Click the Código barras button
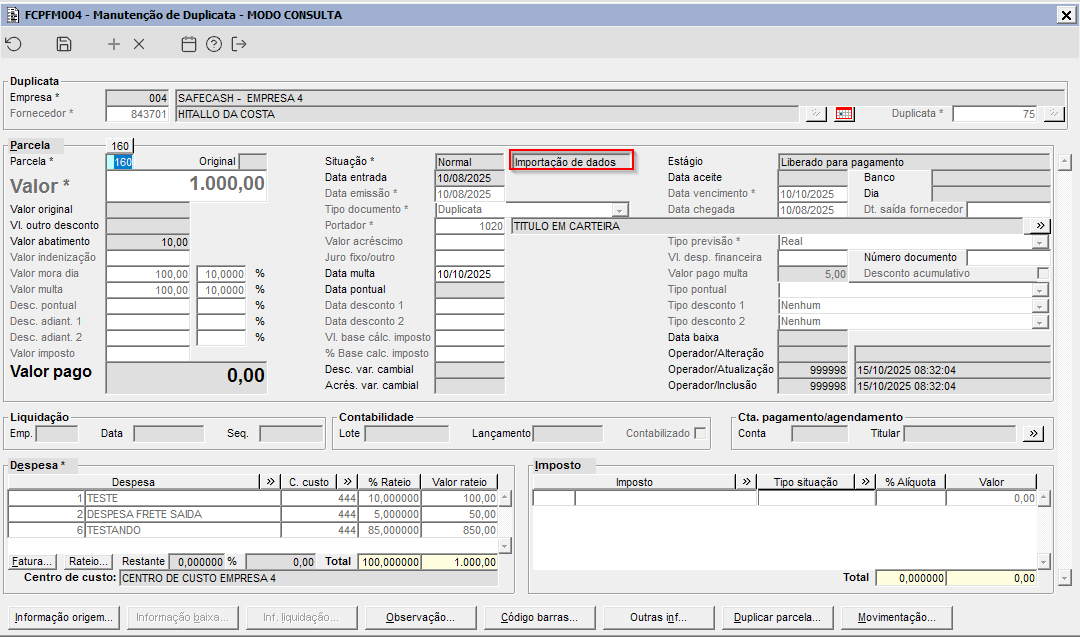 (539, 618)
